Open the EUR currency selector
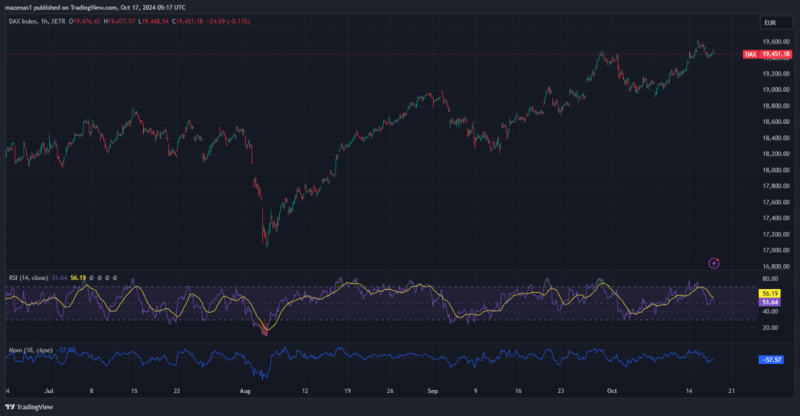This screenshot has height=416, width=800. click(776, 22)
